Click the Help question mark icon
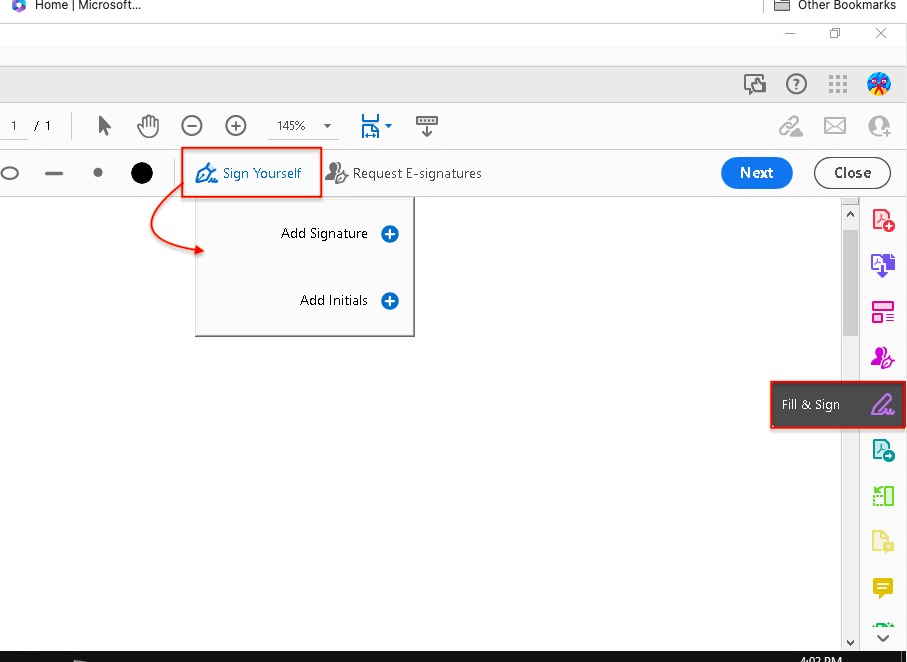Screen dimensions: 907x662 coord(796,84)
